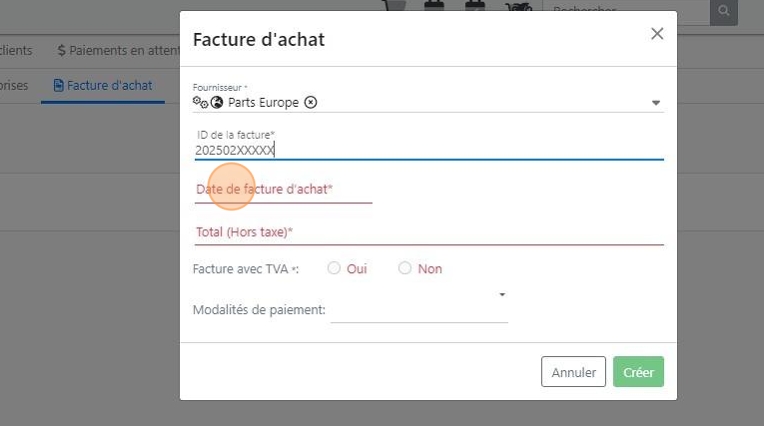
Task: Click the green Créer button
Action: click(x=638, y=372)
